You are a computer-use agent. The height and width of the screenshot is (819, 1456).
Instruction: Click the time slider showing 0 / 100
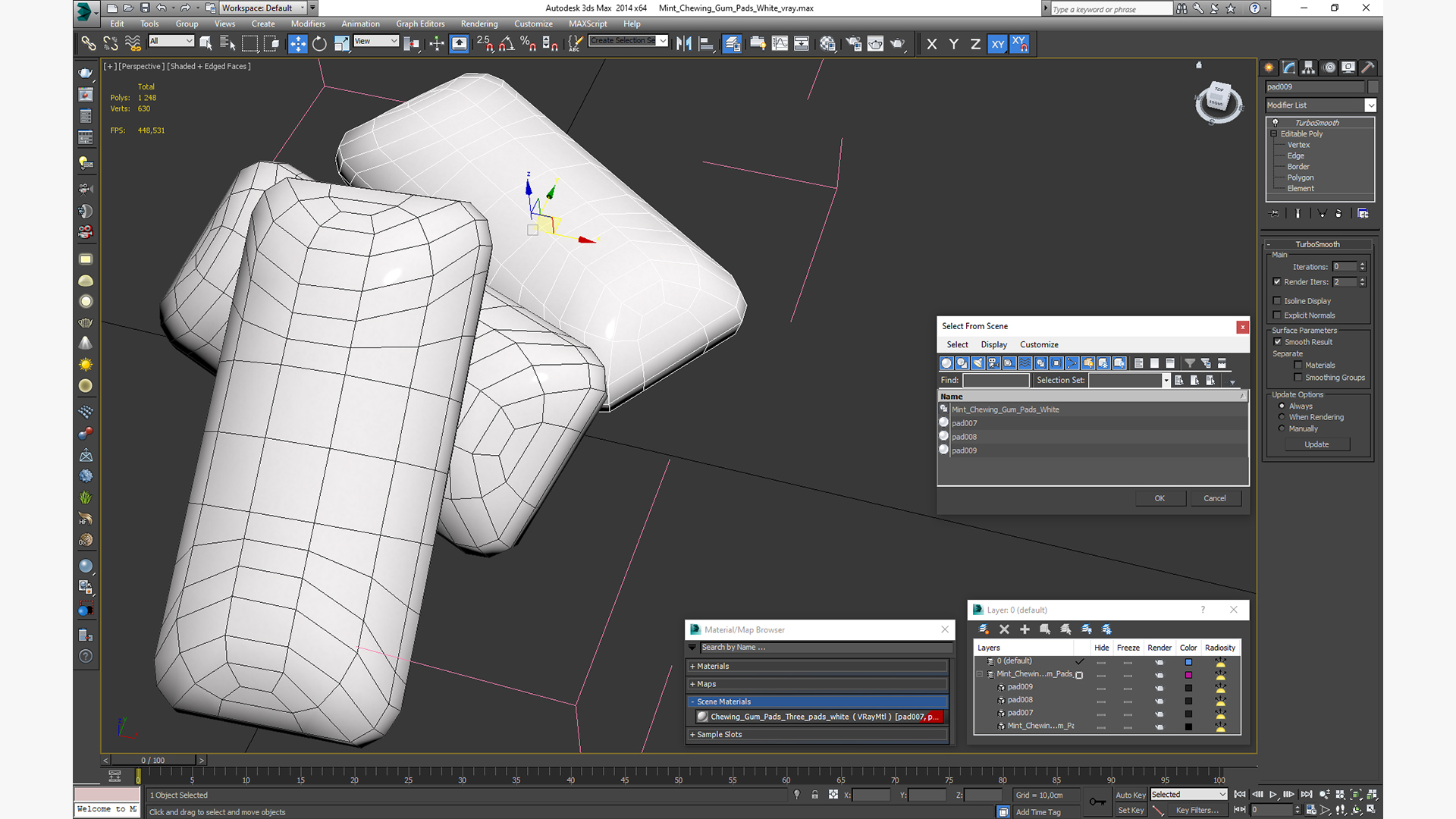(x=153, y=761)
